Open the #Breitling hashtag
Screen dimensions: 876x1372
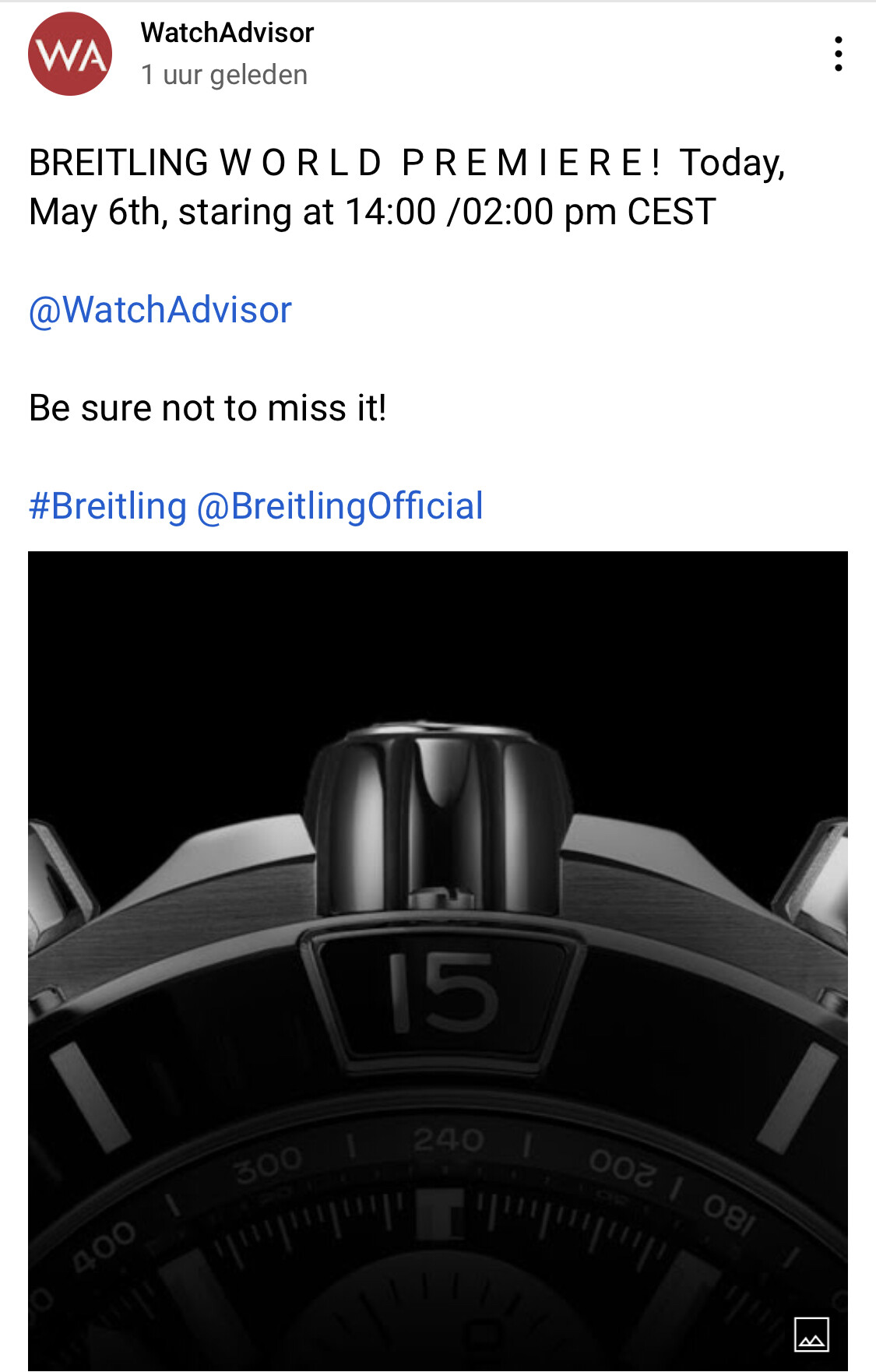(x=107, y=506)
